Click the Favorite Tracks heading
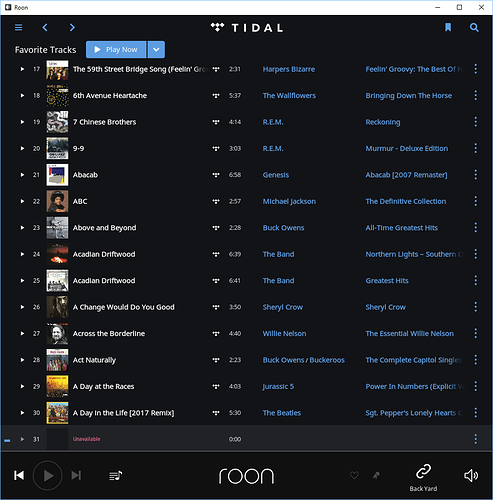This screenshot has height=500, width=493. (45, 50)
